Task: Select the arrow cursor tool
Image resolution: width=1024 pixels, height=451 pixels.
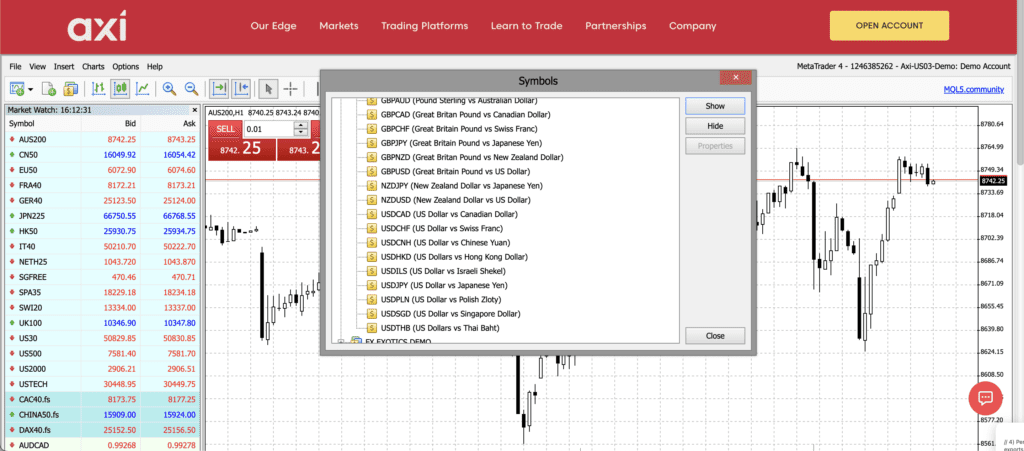Action: click(x=268, y=88)
